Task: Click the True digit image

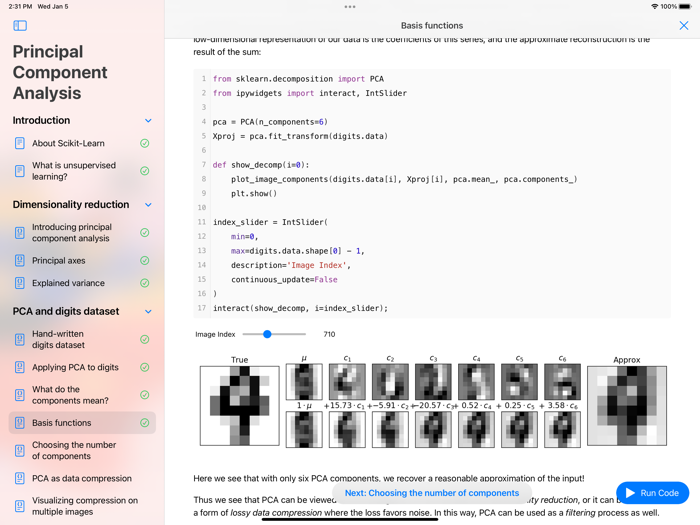Action: tap(239, 406)
